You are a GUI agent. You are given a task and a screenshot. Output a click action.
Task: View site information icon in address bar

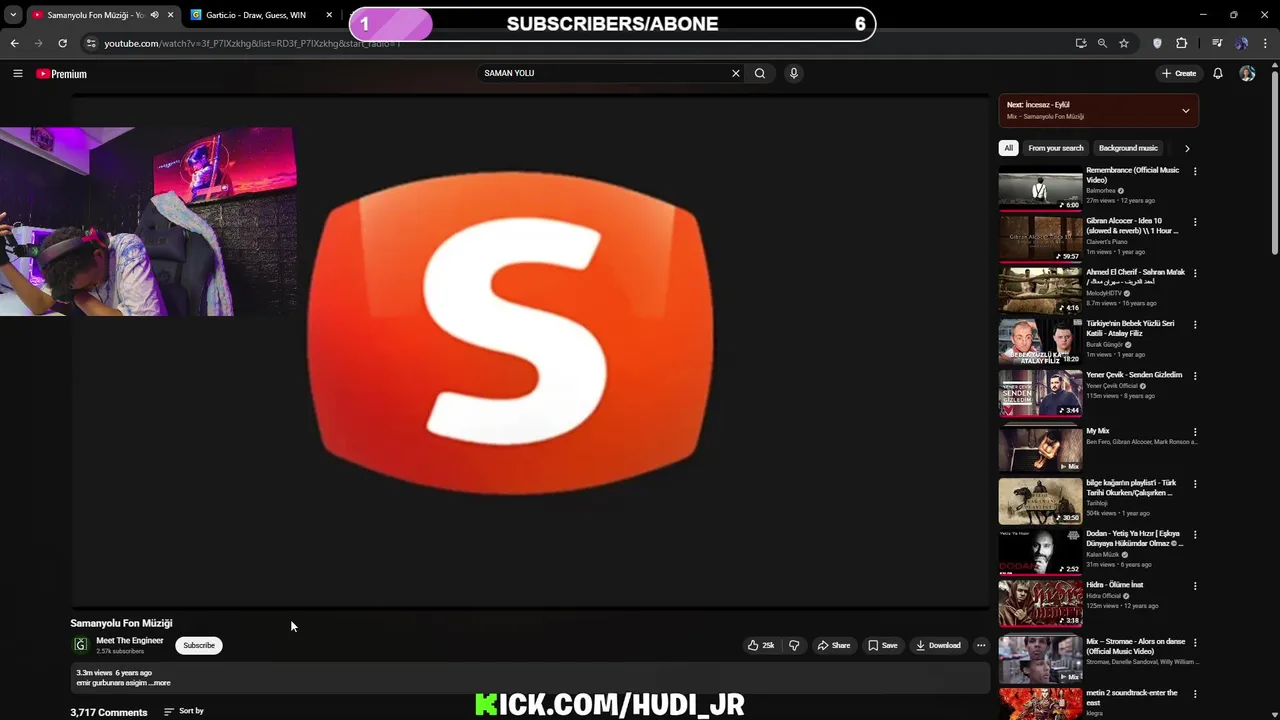click(91, 43)
